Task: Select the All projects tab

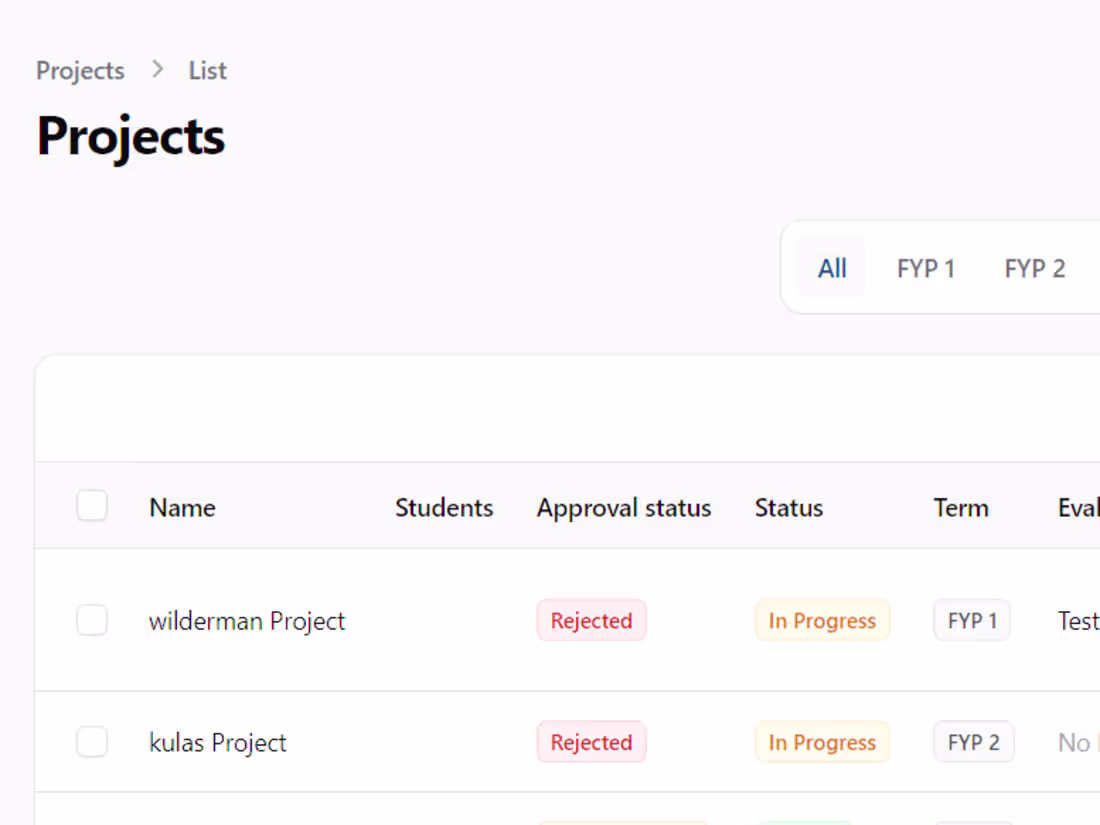Action: pyautogui.click(x=831, y=268)
